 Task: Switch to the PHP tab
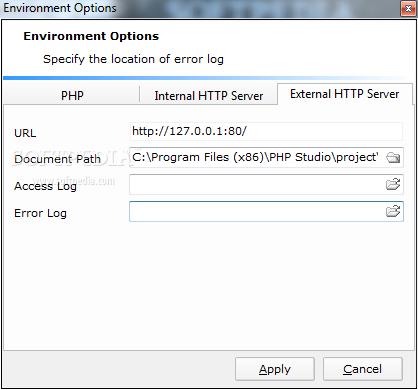coord(72,96)
